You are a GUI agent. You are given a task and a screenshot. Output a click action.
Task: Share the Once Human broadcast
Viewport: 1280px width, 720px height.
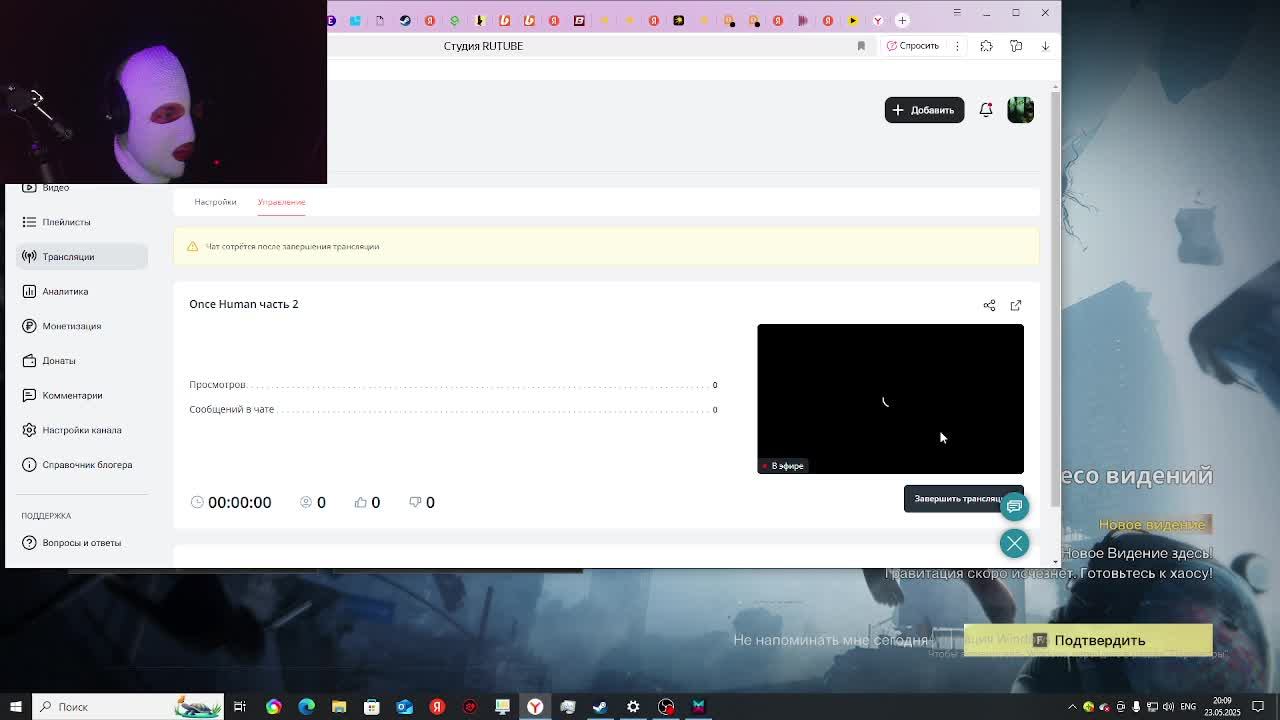point(989,305)
